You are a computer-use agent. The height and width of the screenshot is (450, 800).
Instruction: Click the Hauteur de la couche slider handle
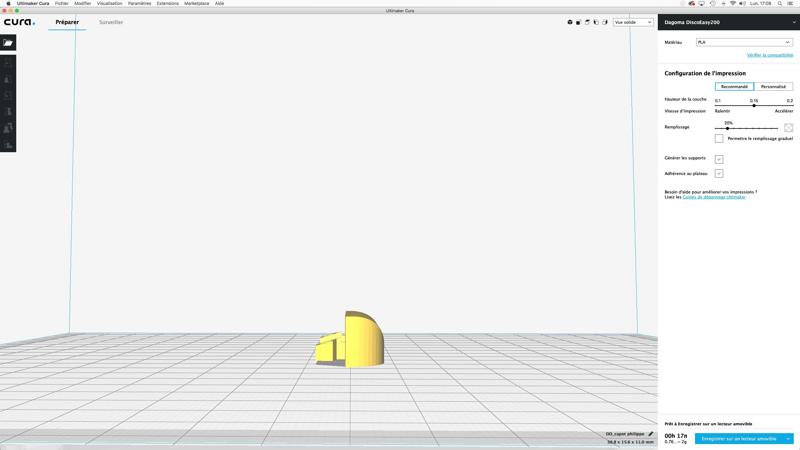coord(754,105)
